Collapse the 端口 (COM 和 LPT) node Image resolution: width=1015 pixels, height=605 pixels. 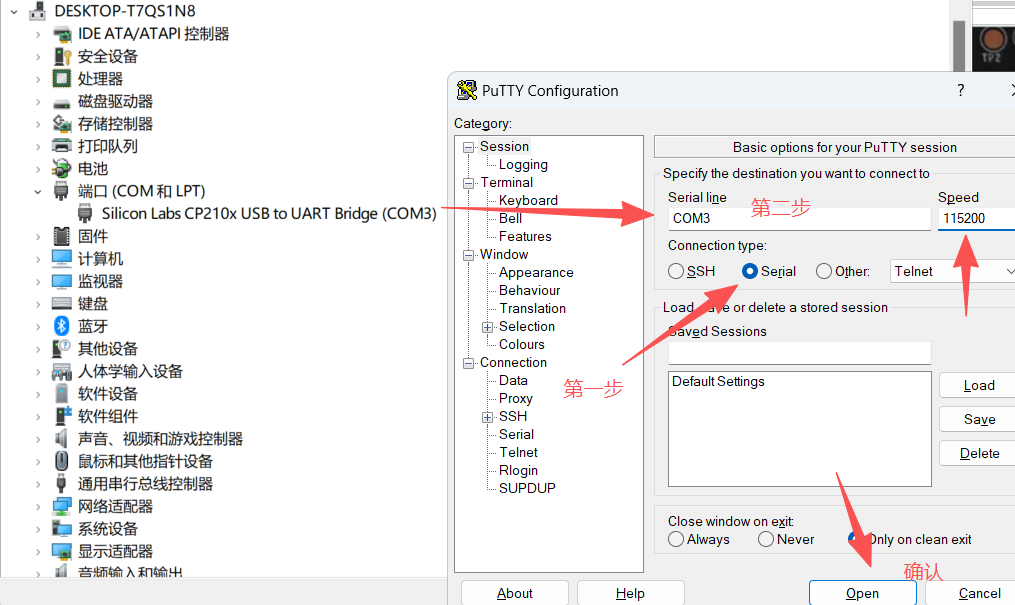coord(38,191)
